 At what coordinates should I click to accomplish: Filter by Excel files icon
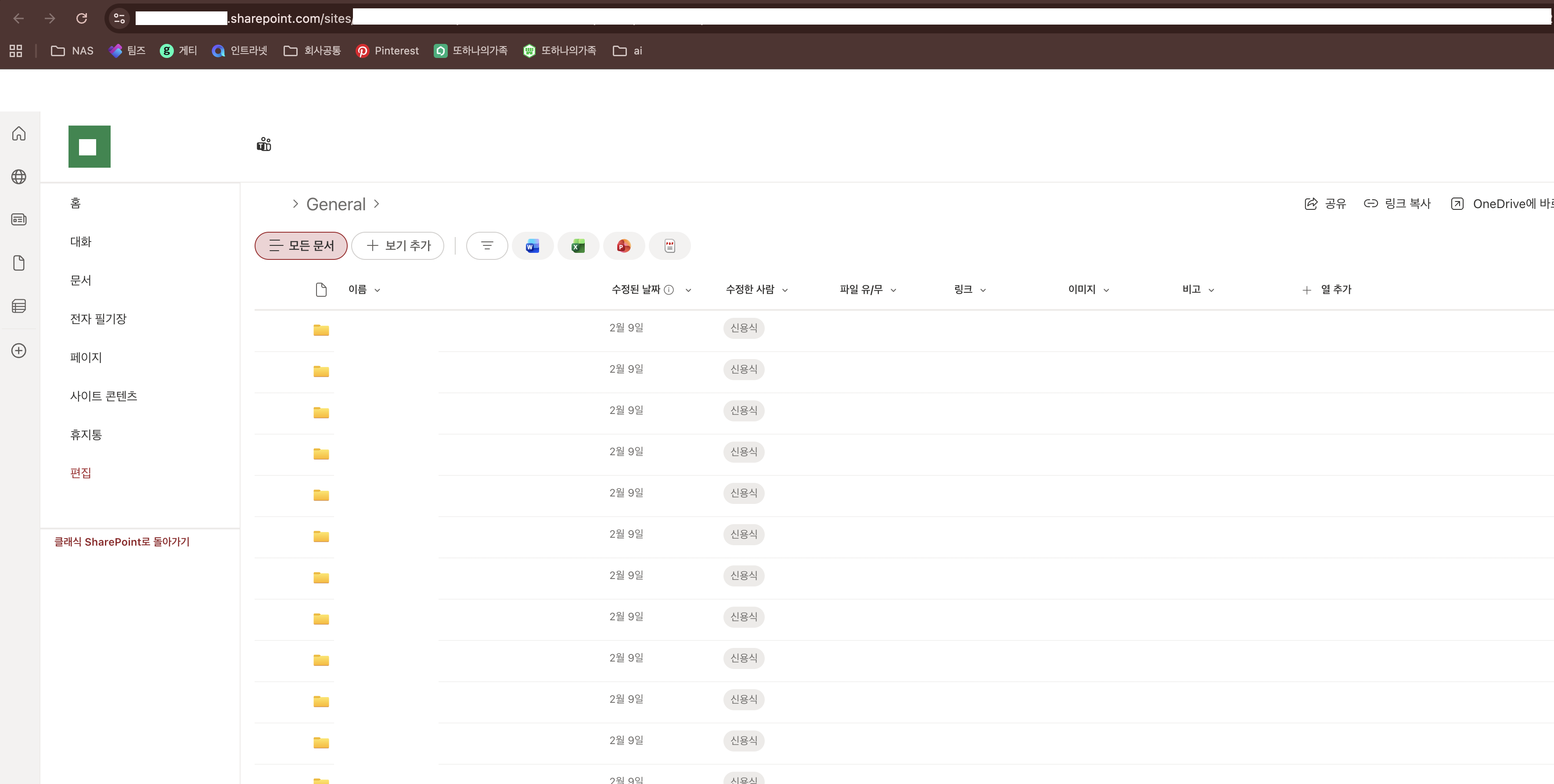click(579, 245)
